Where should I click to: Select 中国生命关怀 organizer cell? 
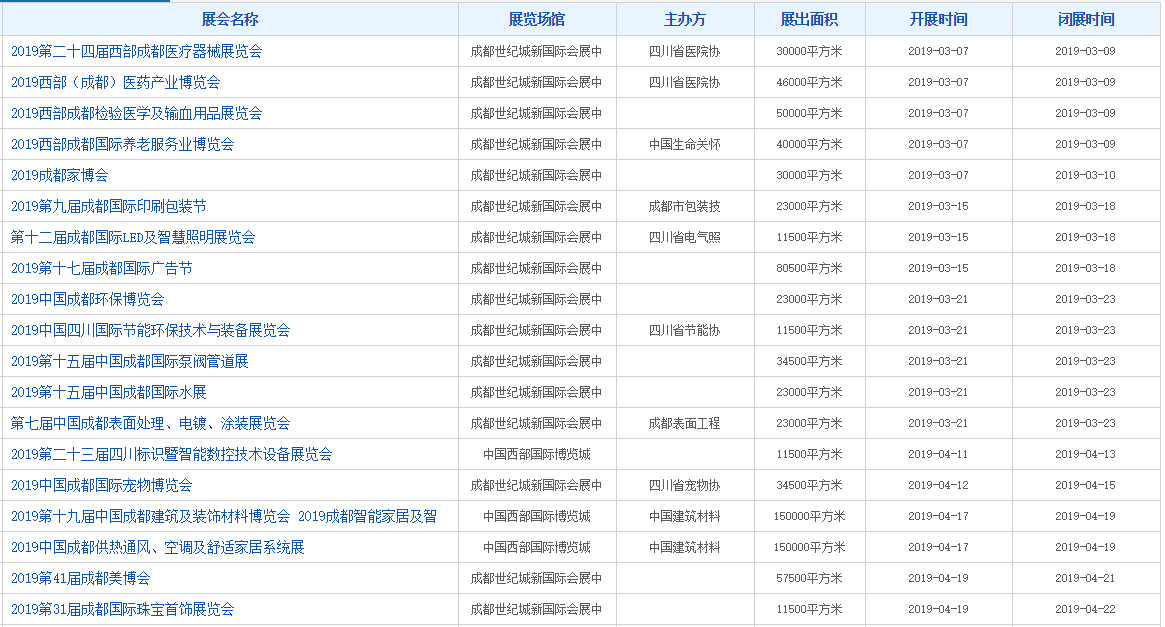[x=684, y=144]
